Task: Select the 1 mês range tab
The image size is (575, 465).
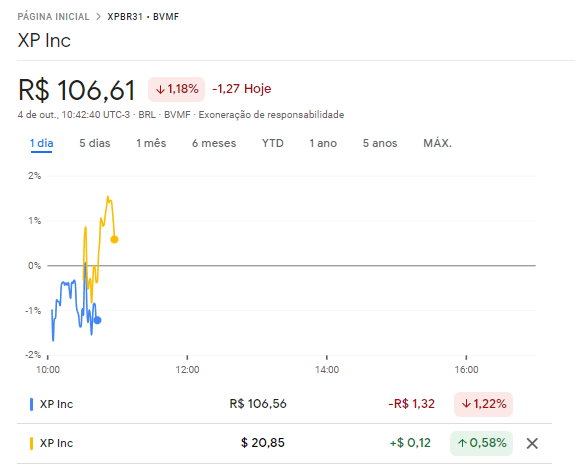Action: (151, 143)
